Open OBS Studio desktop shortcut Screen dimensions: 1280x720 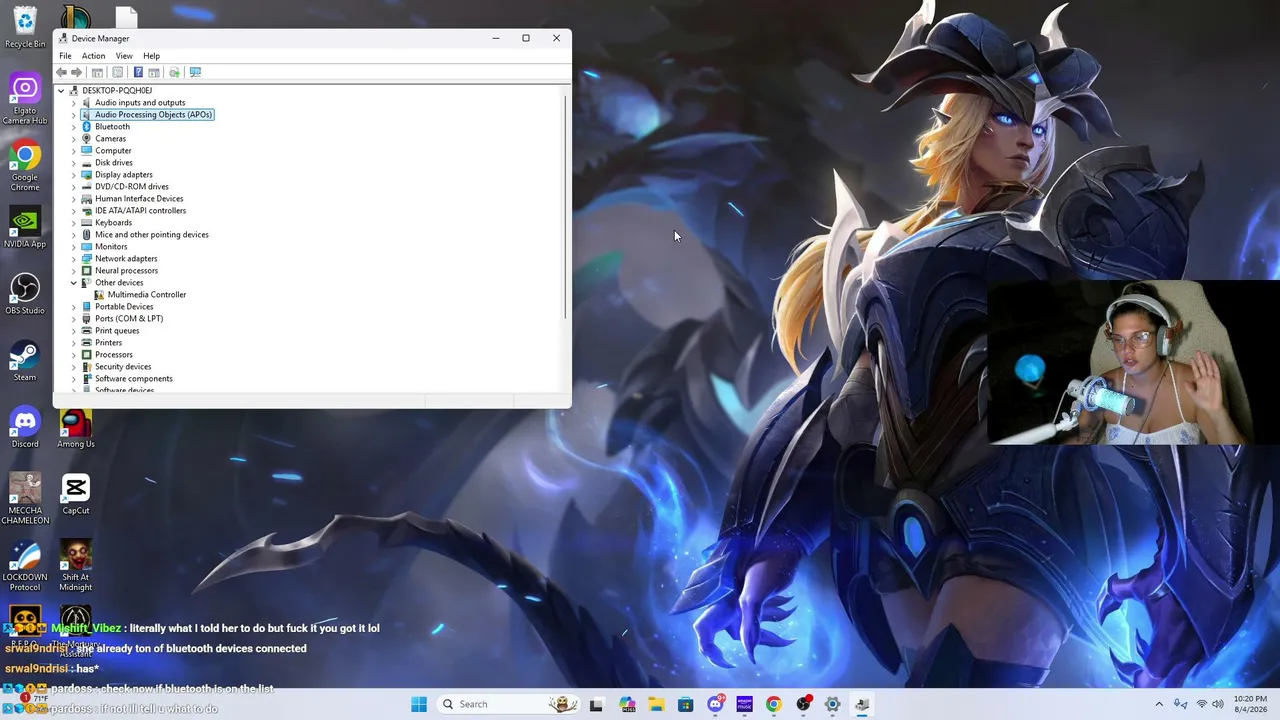[x=25, y=295]
